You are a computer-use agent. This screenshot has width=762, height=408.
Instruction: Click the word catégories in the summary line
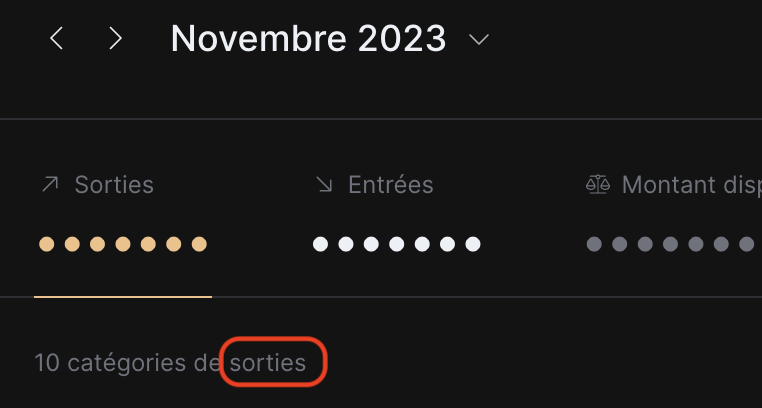point(127,363)
